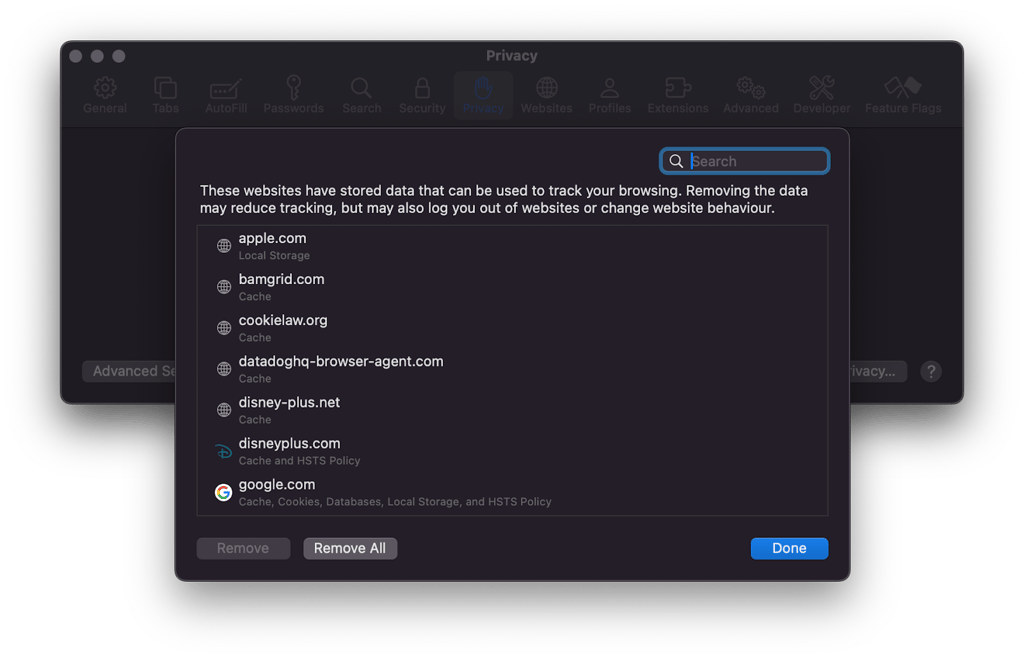
Task: Select the google.com entry
Action: tap(512, 492)
